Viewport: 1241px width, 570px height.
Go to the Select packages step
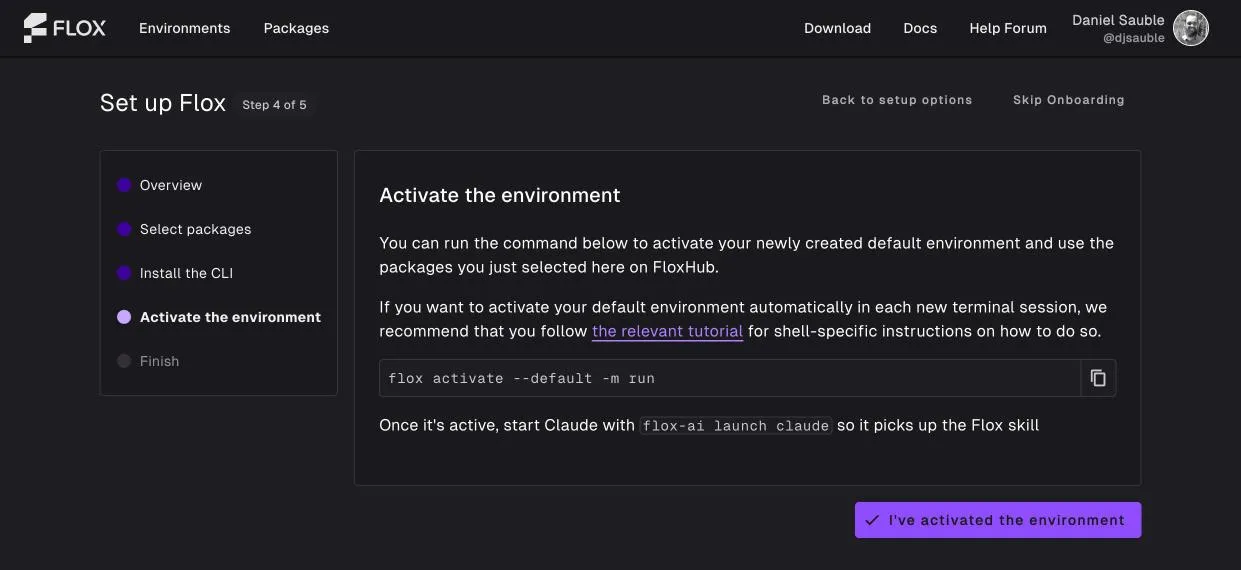[184, 229]
